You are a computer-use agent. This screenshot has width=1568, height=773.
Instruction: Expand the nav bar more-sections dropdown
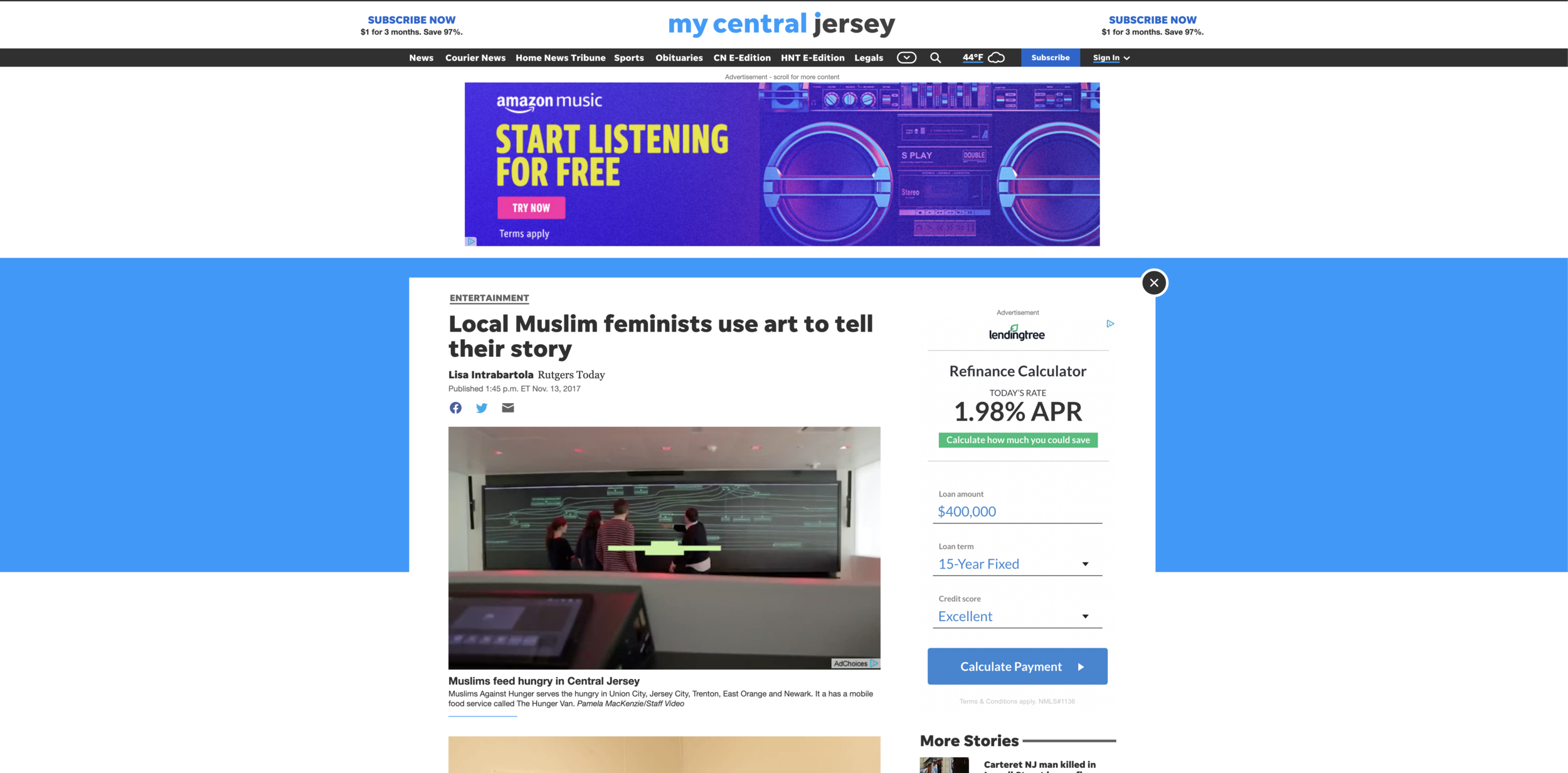906,58
